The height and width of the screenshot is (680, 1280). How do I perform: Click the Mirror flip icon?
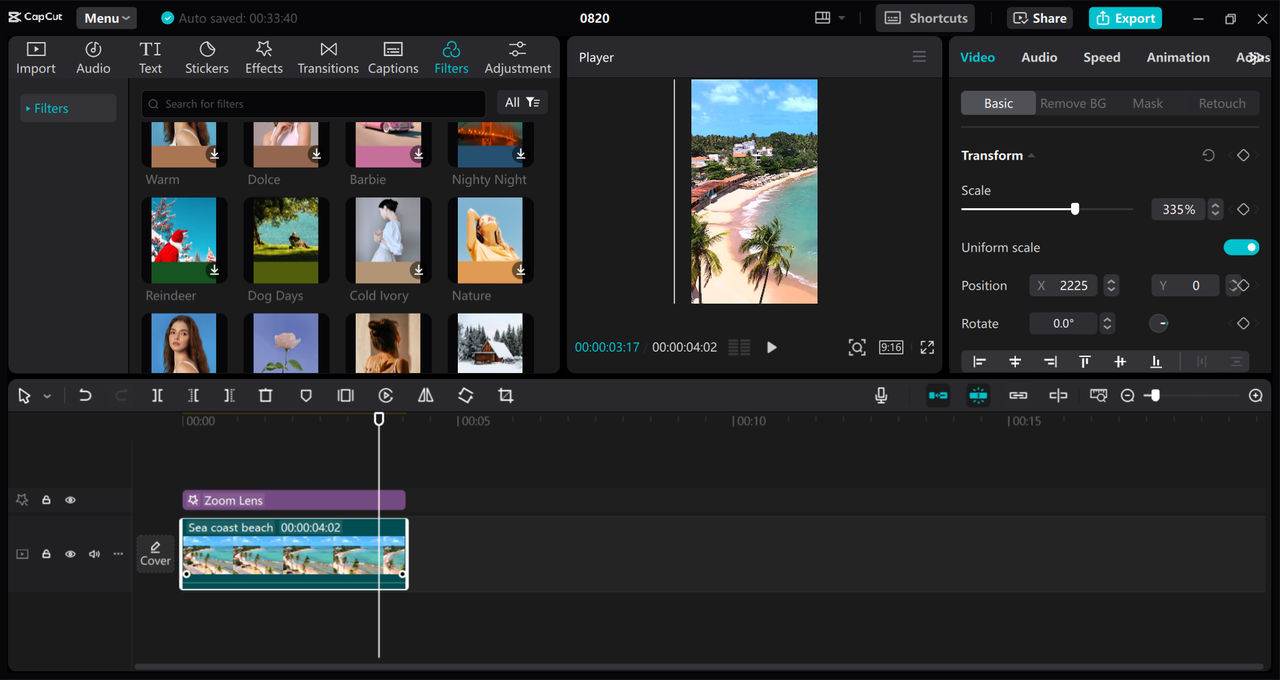pyautogui.click(x=426, y=396)
